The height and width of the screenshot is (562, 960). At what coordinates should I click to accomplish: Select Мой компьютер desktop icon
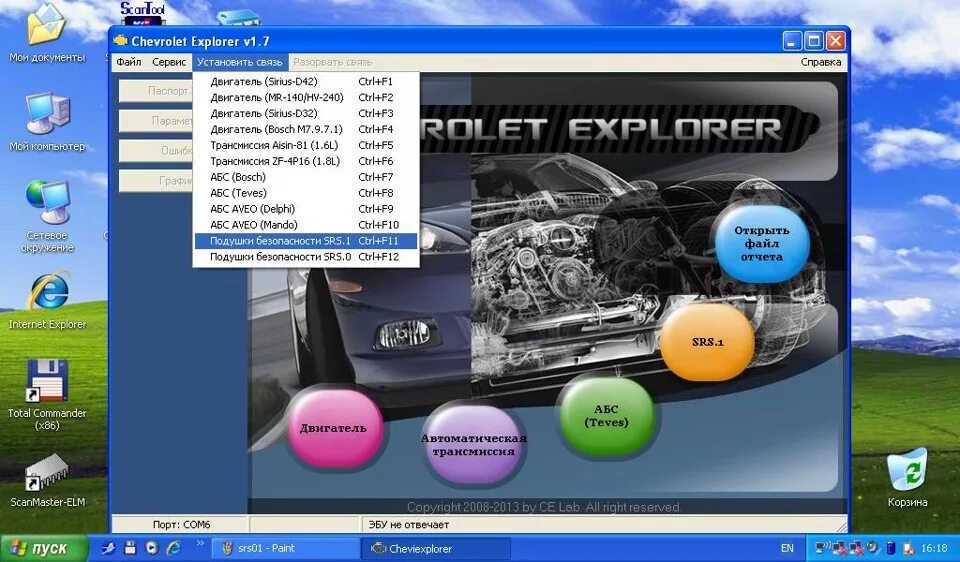point(47,122)
